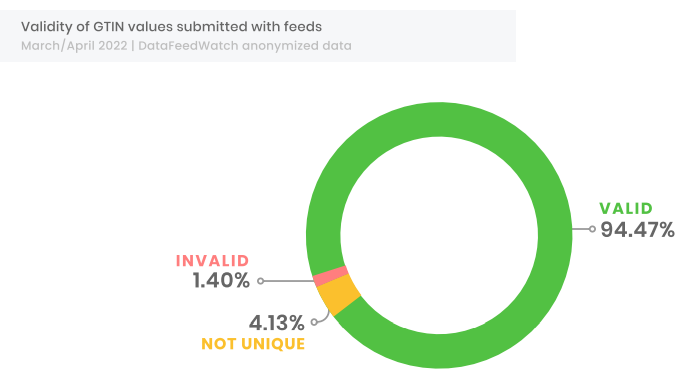Click the NOT UNIQUE callout marker dot

click(314, 322)
